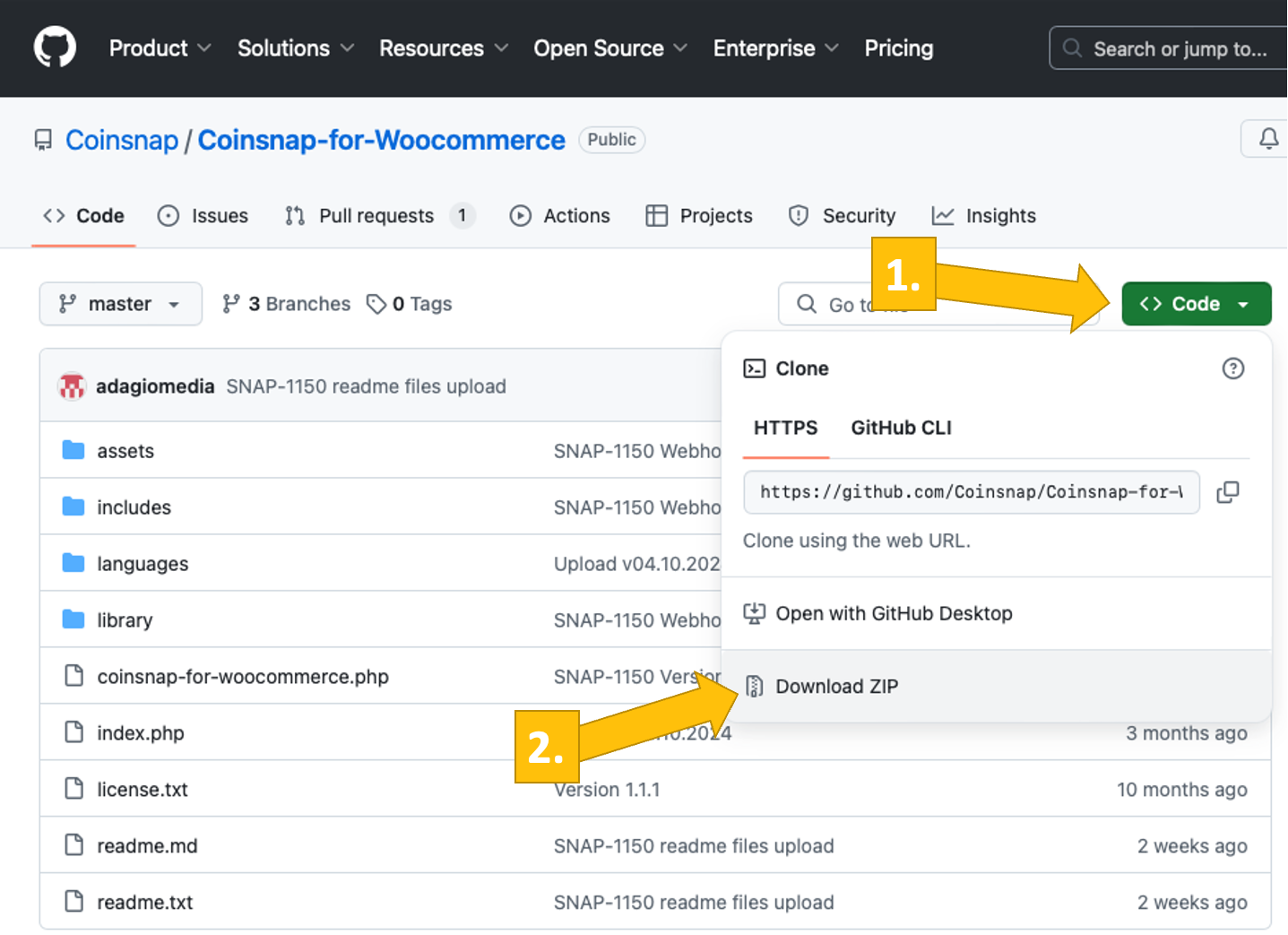Open the license.txt file
1288x935 pixels.
click(x=143, y=790)
